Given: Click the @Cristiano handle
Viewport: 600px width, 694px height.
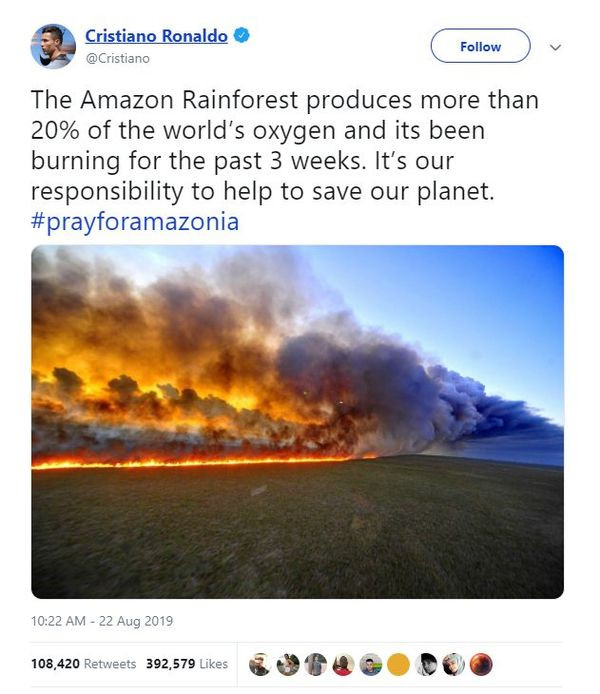Looking at the screenshot, I should pyautogui.click(x=117, y=58).
